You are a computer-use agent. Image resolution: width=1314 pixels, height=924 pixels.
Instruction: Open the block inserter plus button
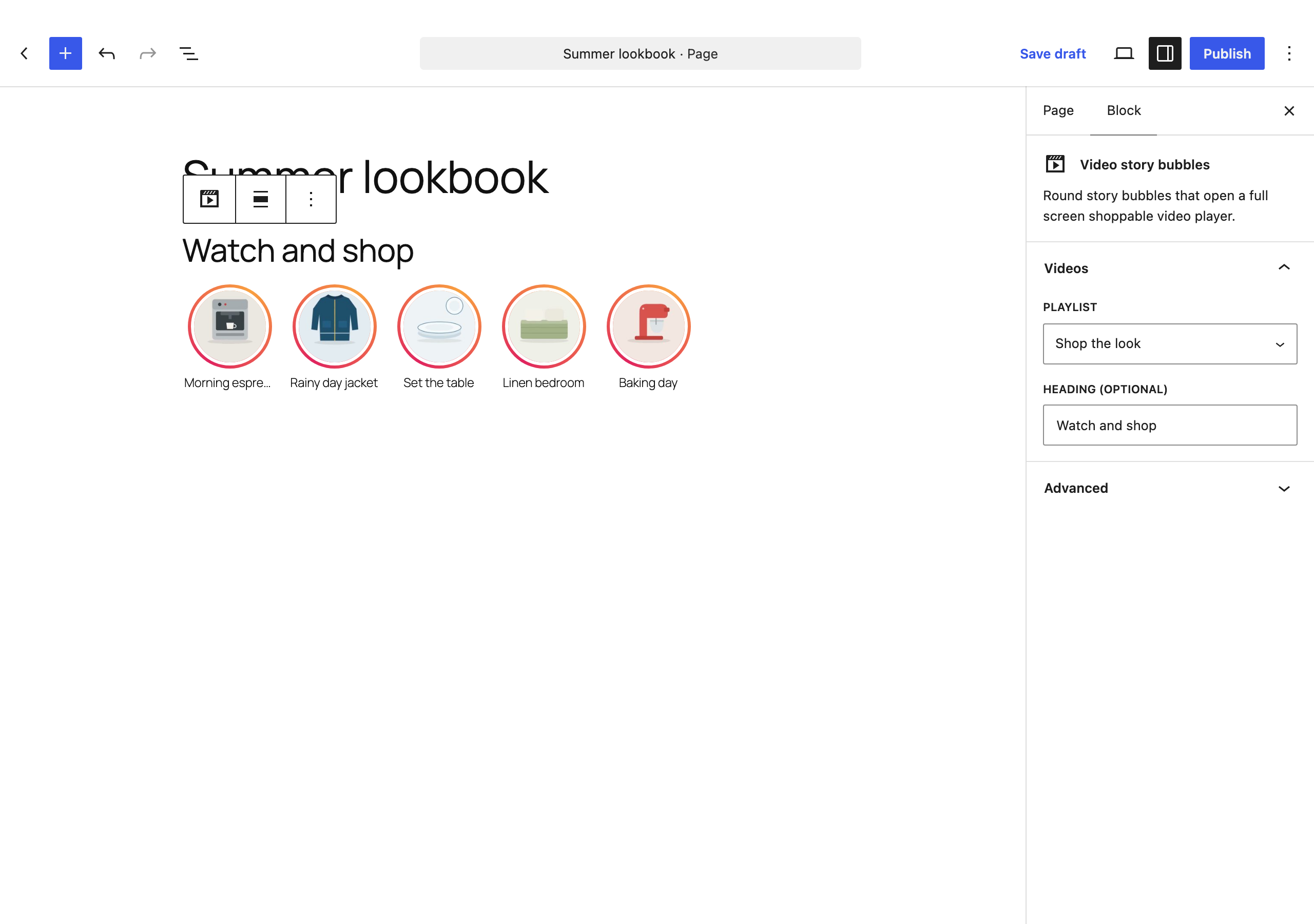point(65,53)
